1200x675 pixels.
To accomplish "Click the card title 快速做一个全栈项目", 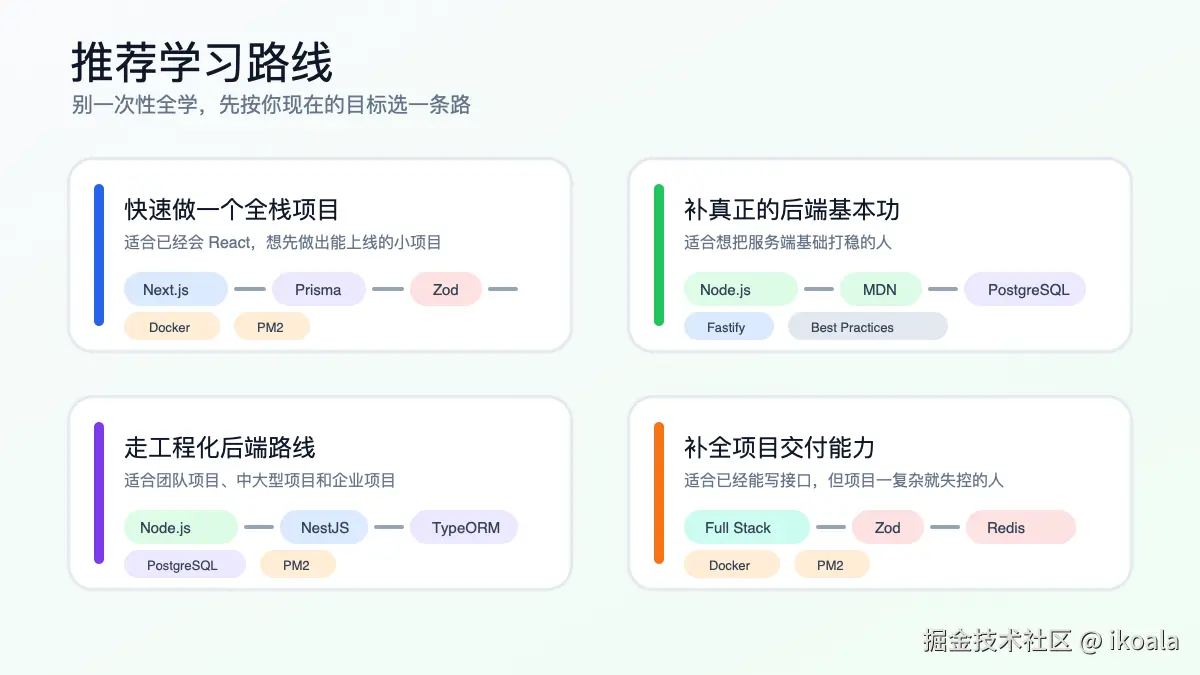I will point(232,209).
